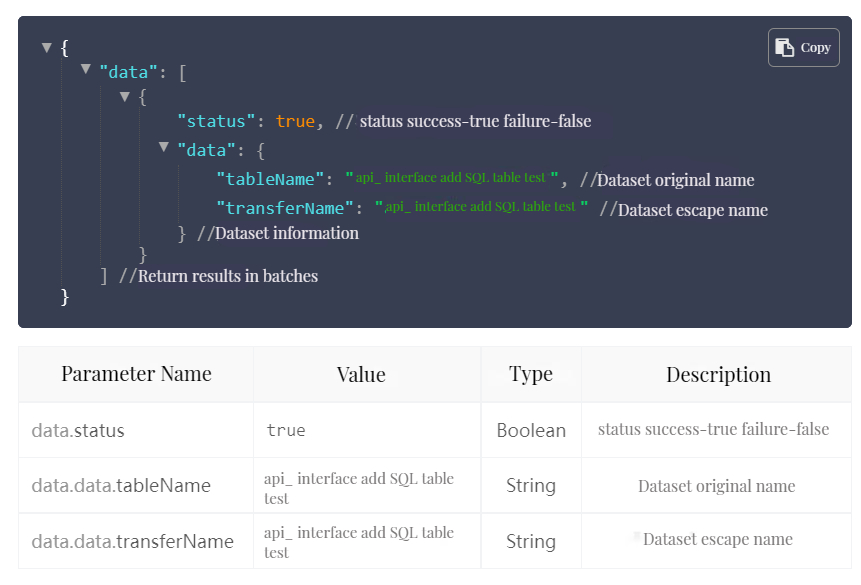This screenshot has width=861, height=585.
Task: Collapse the array item object triangle
Action: pos(125,96)
